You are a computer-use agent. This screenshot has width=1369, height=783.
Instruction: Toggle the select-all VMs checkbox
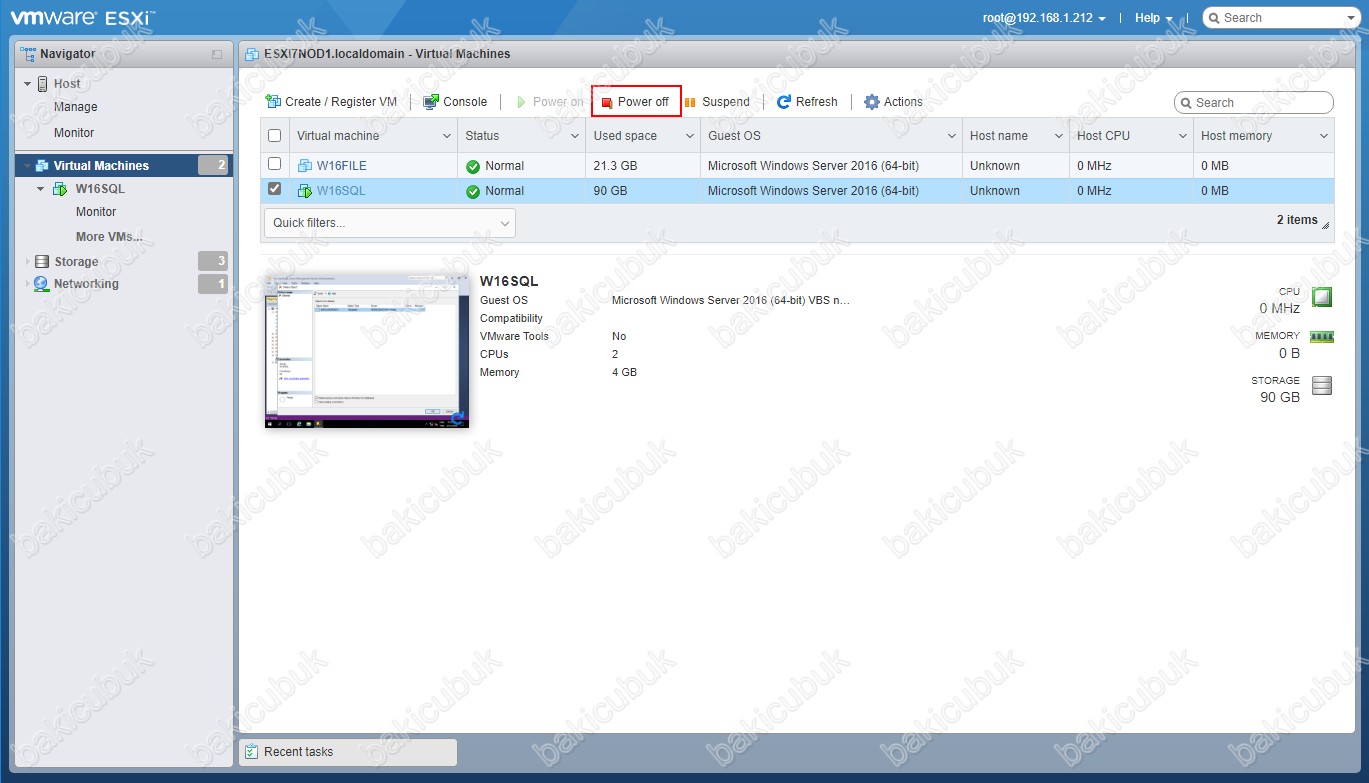[275, 136]
